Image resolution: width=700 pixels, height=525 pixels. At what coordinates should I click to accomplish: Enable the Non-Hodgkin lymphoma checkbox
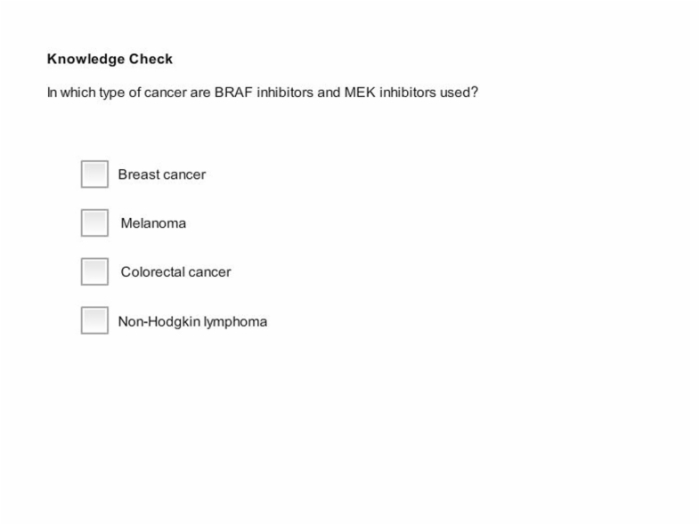click(x=95, y=320)
